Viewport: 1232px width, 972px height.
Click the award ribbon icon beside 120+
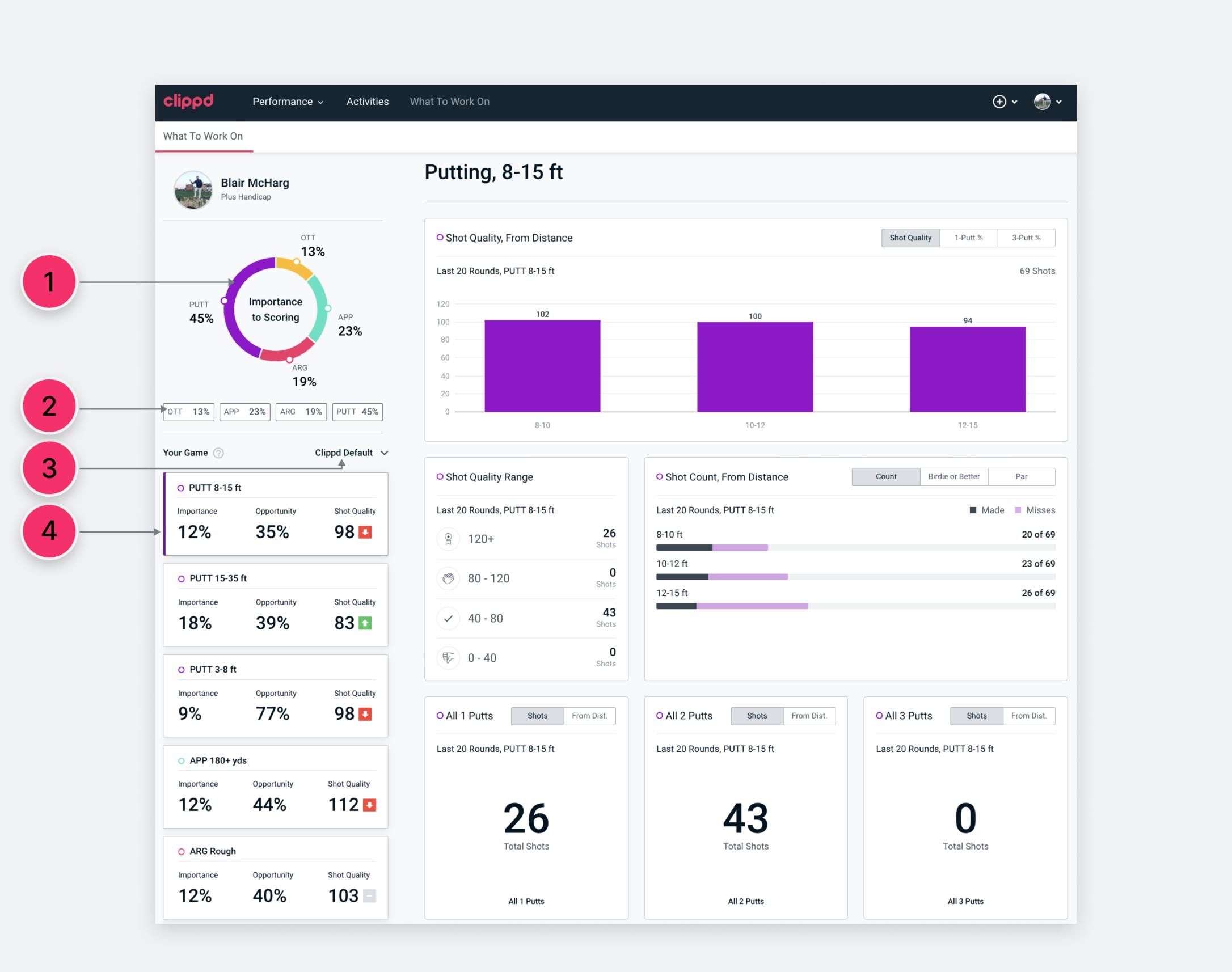(x=449, y=538)
